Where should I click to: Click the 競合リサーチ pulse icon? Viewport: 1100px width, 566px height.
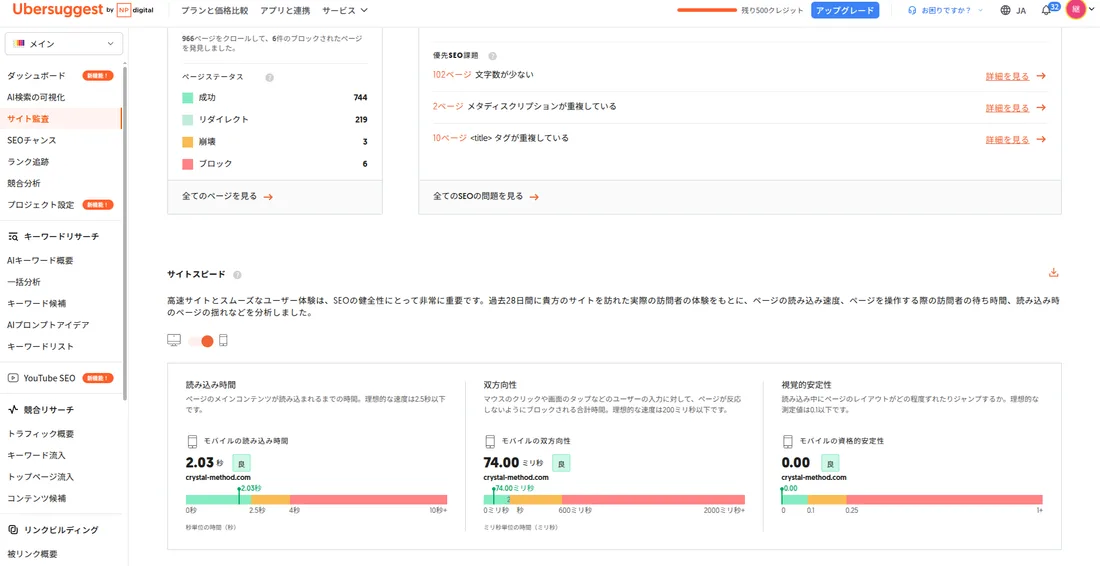[13, 410]
